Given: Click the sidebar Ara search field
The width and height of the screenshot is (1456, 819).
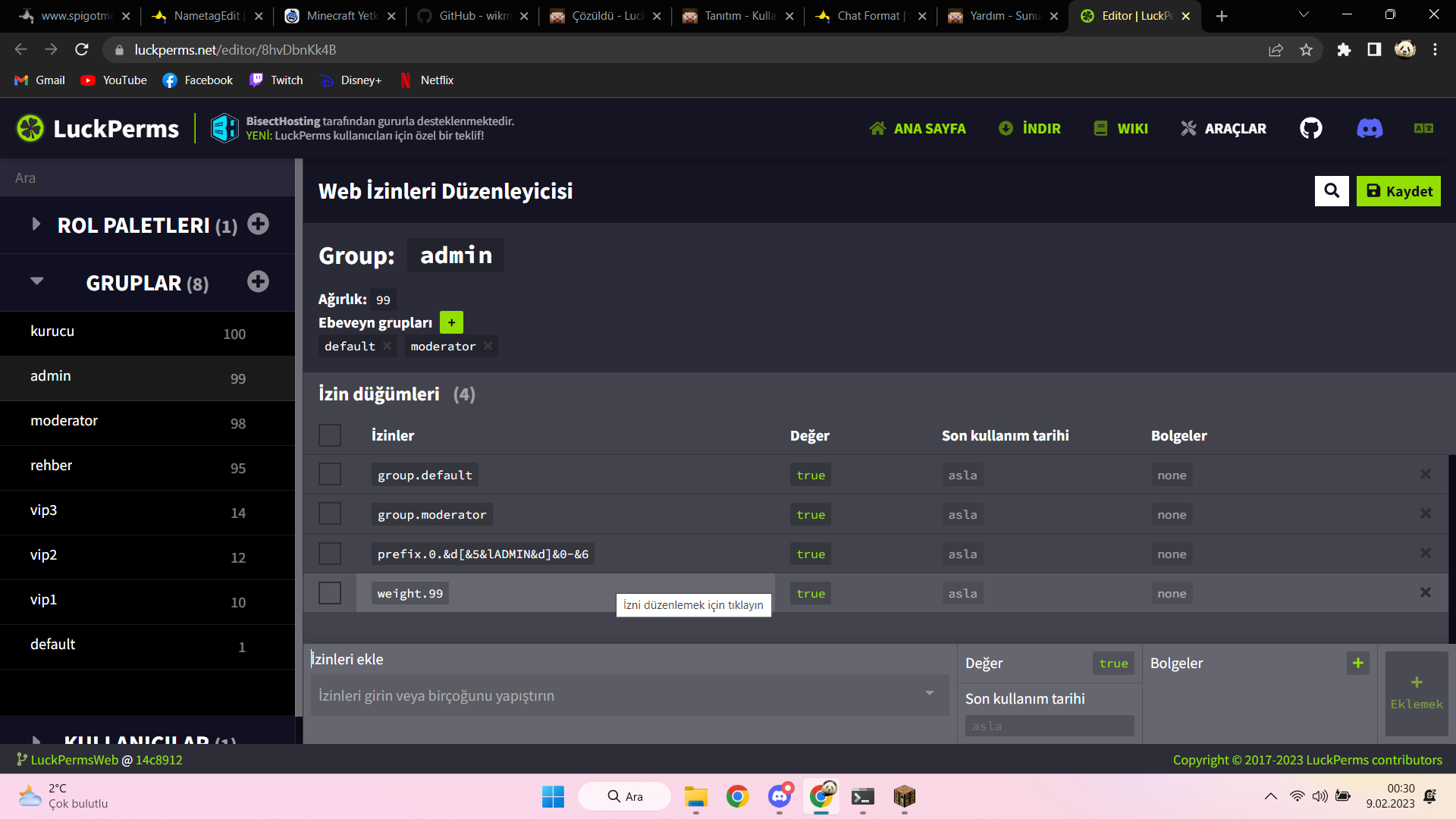Looking at the screenshot, I should 147,178.
